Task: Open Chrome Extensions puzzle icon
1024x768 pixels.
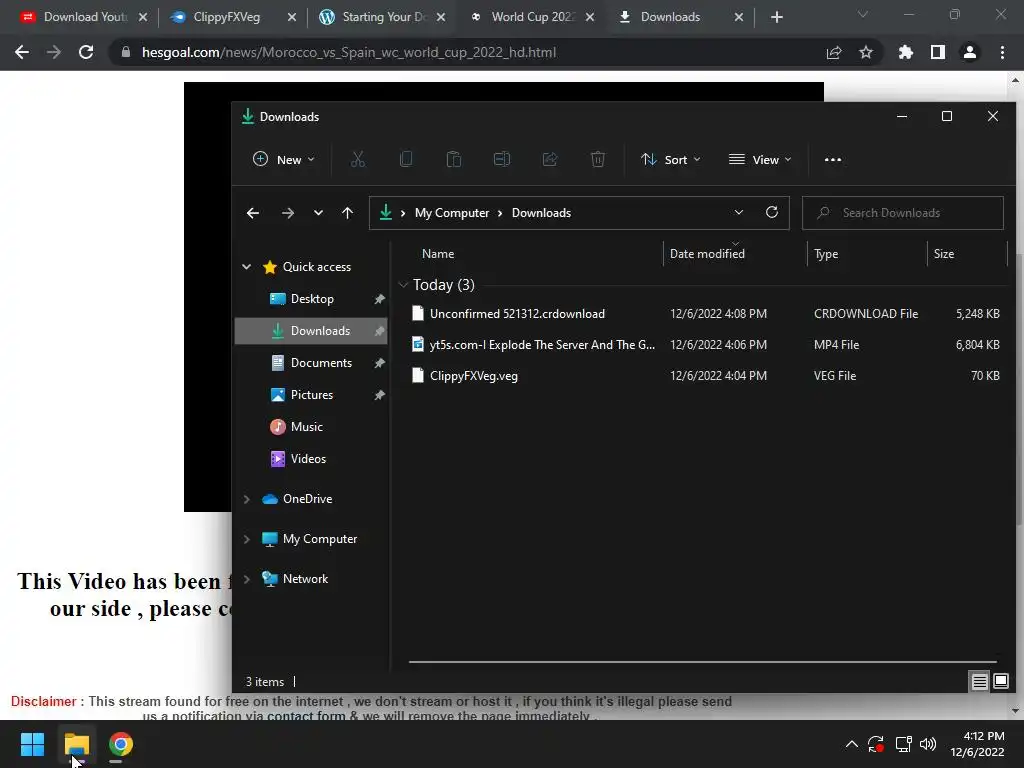Action: point(906,52)
